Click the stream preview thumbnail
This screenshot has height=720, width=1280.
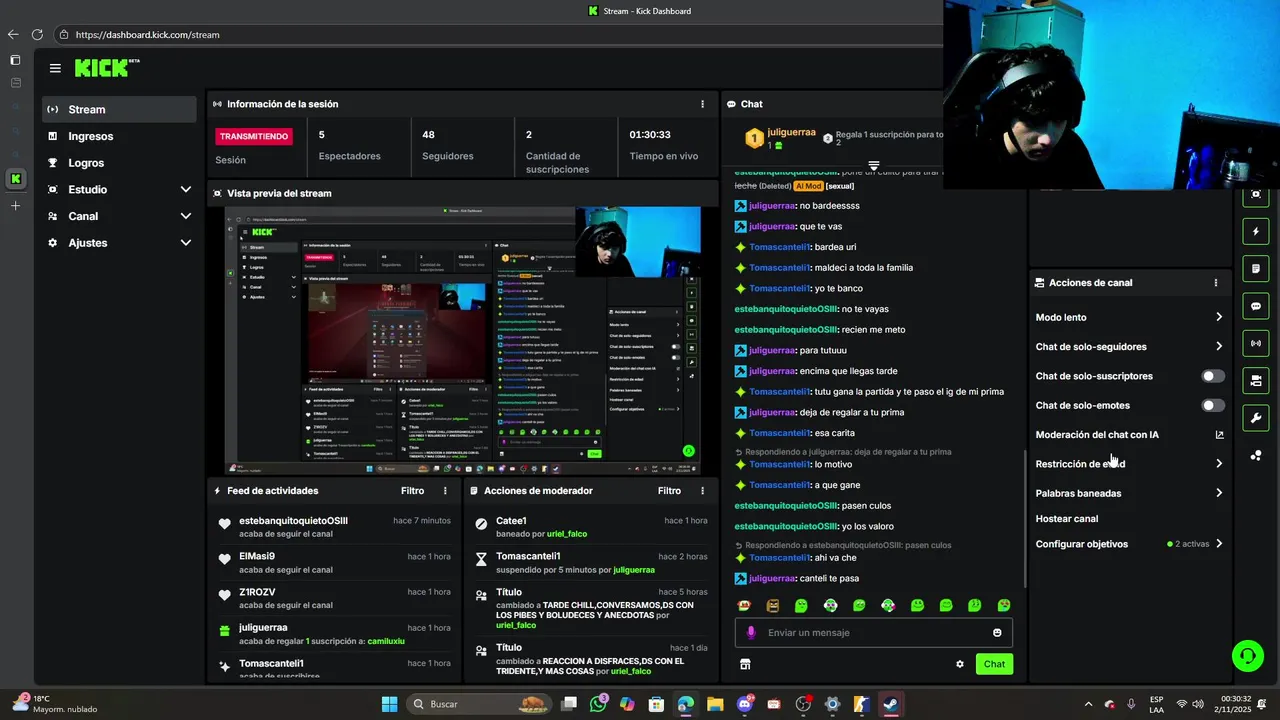[x=462, y=341]
